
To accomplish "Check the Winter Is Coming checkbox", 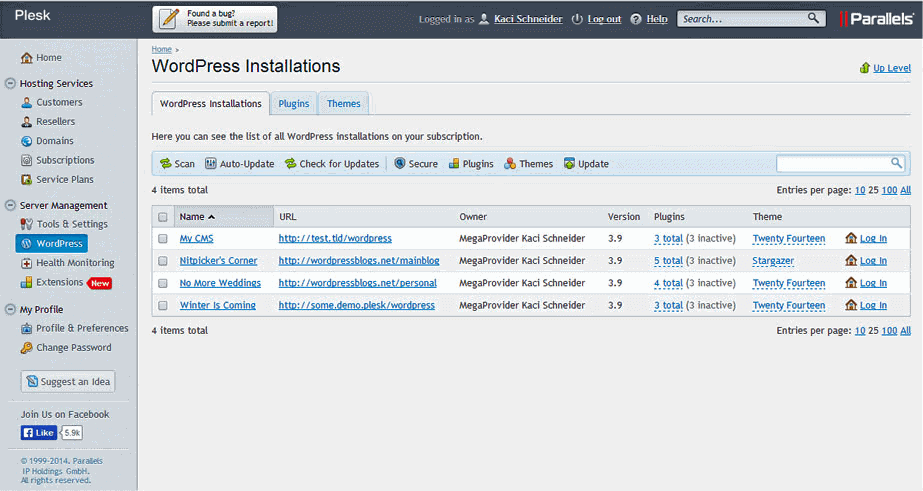I will point(163,305).
